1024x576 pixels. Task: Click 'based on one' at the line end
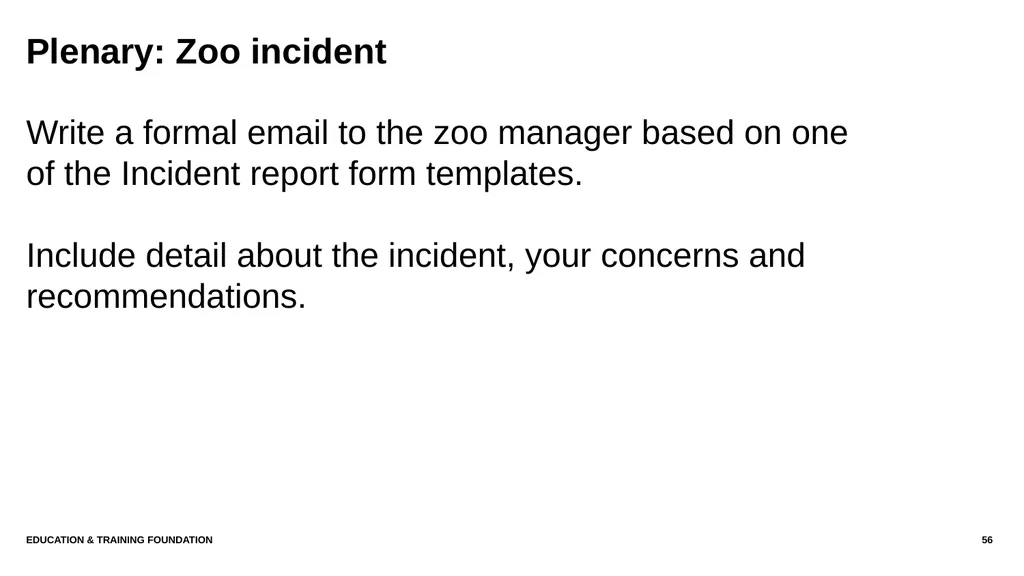[744, 133]
